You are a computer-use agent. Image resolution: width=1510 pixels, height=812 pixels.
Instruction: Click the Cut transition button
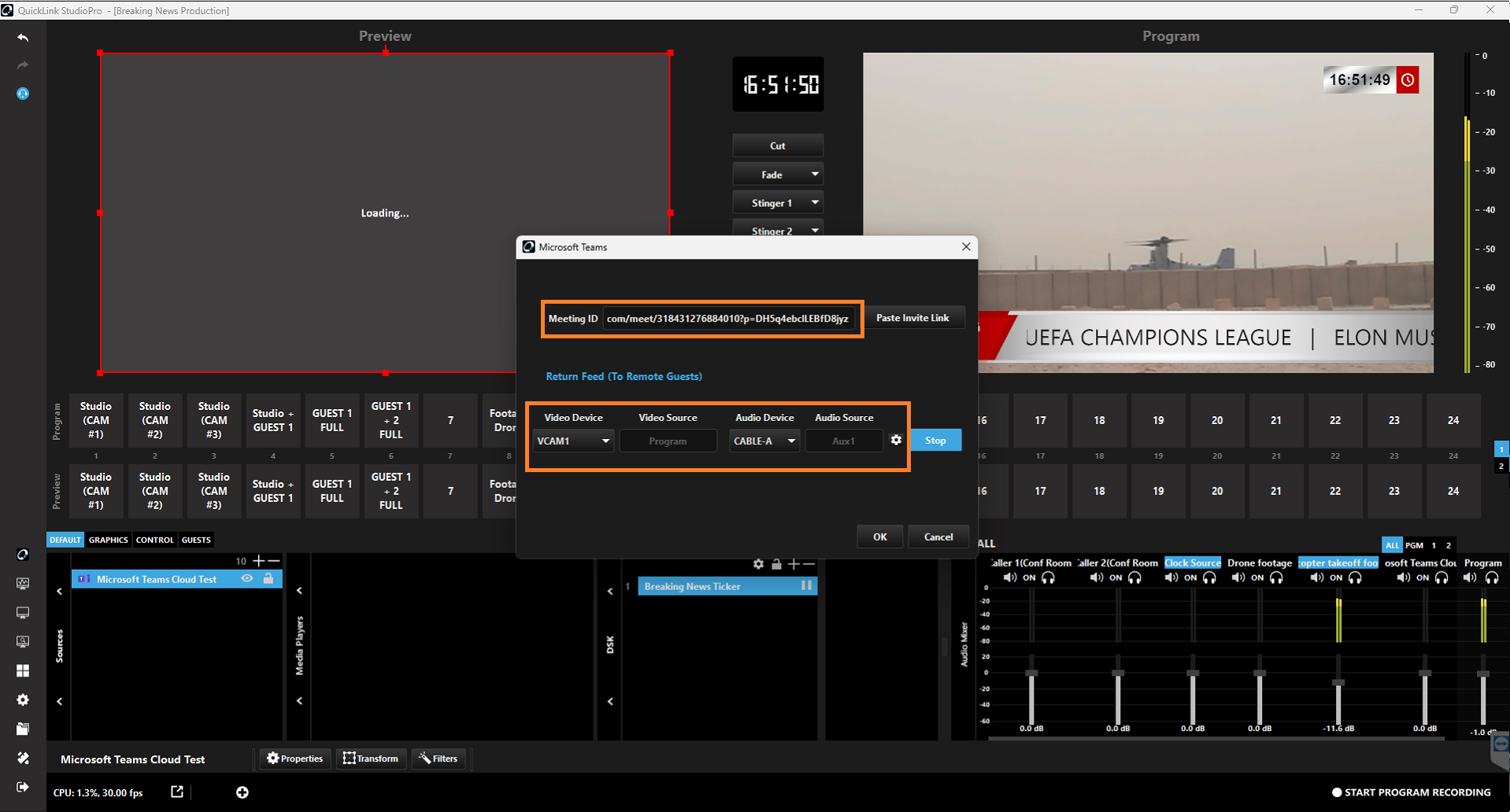click(778, 146)
